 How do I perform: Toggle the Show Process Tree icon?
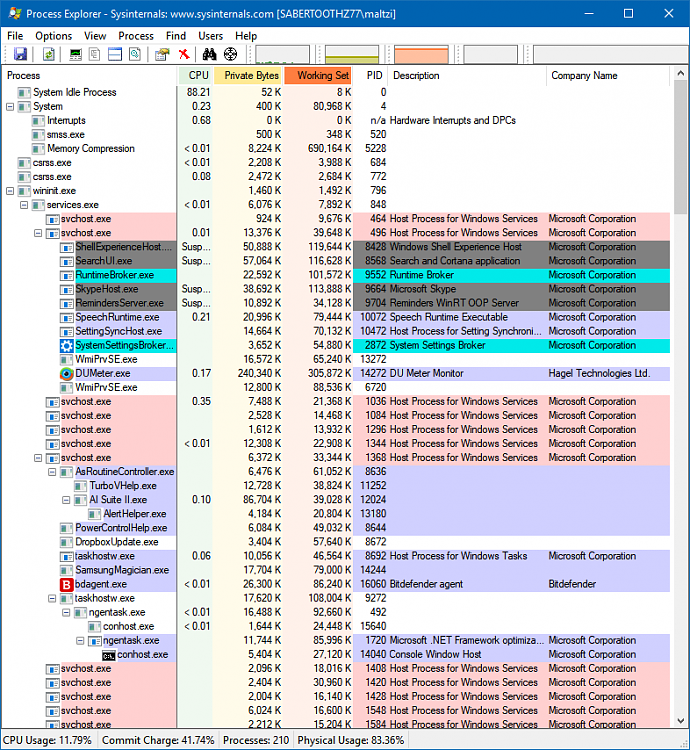95,54
